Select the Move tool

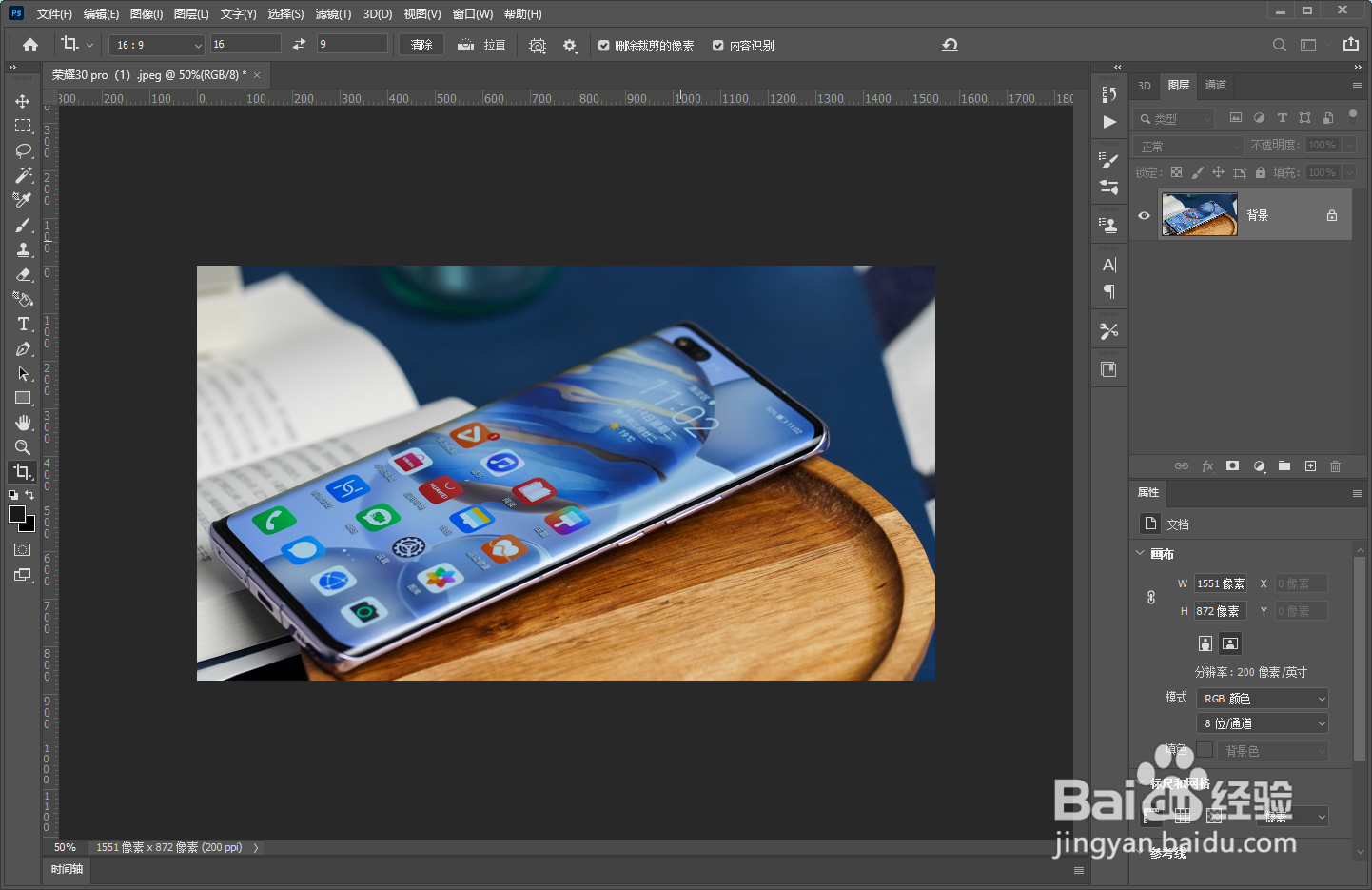23,101
